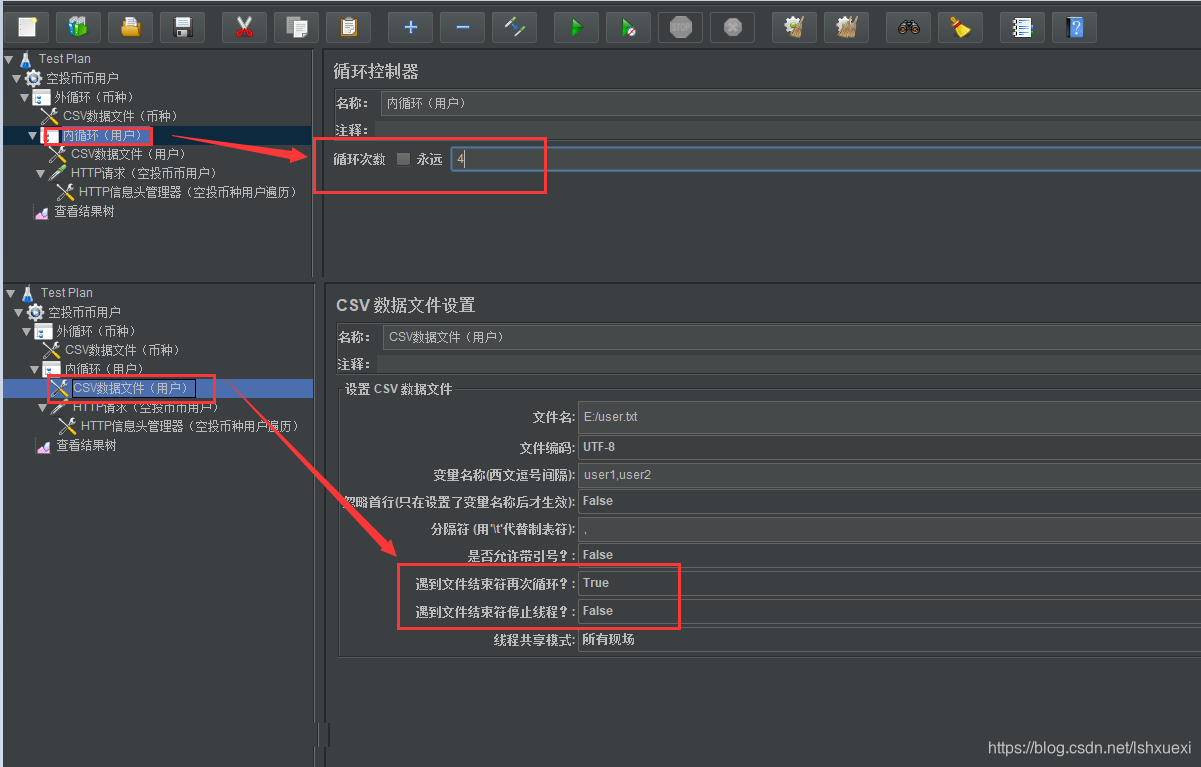Screen dimensions: 1201x767
Task: Open the 遇到文件结束符再次循环 True dropdown
Action: point(889,583)
